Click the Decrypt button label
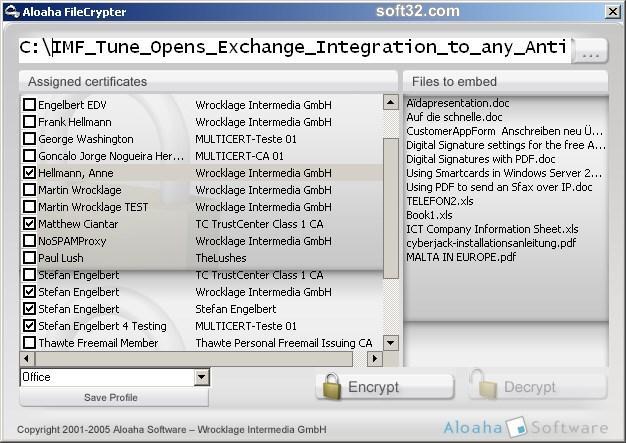 click(529, 387)
